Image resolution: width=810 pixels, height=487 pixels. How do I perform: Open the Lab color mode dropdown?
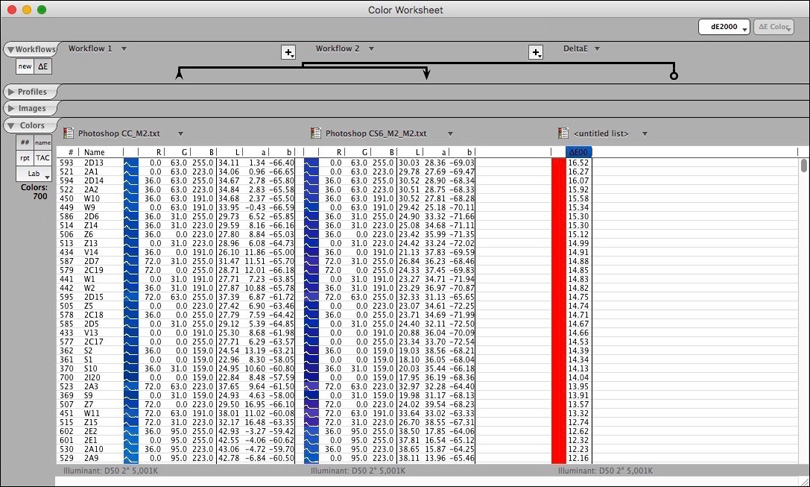[34, 174]
